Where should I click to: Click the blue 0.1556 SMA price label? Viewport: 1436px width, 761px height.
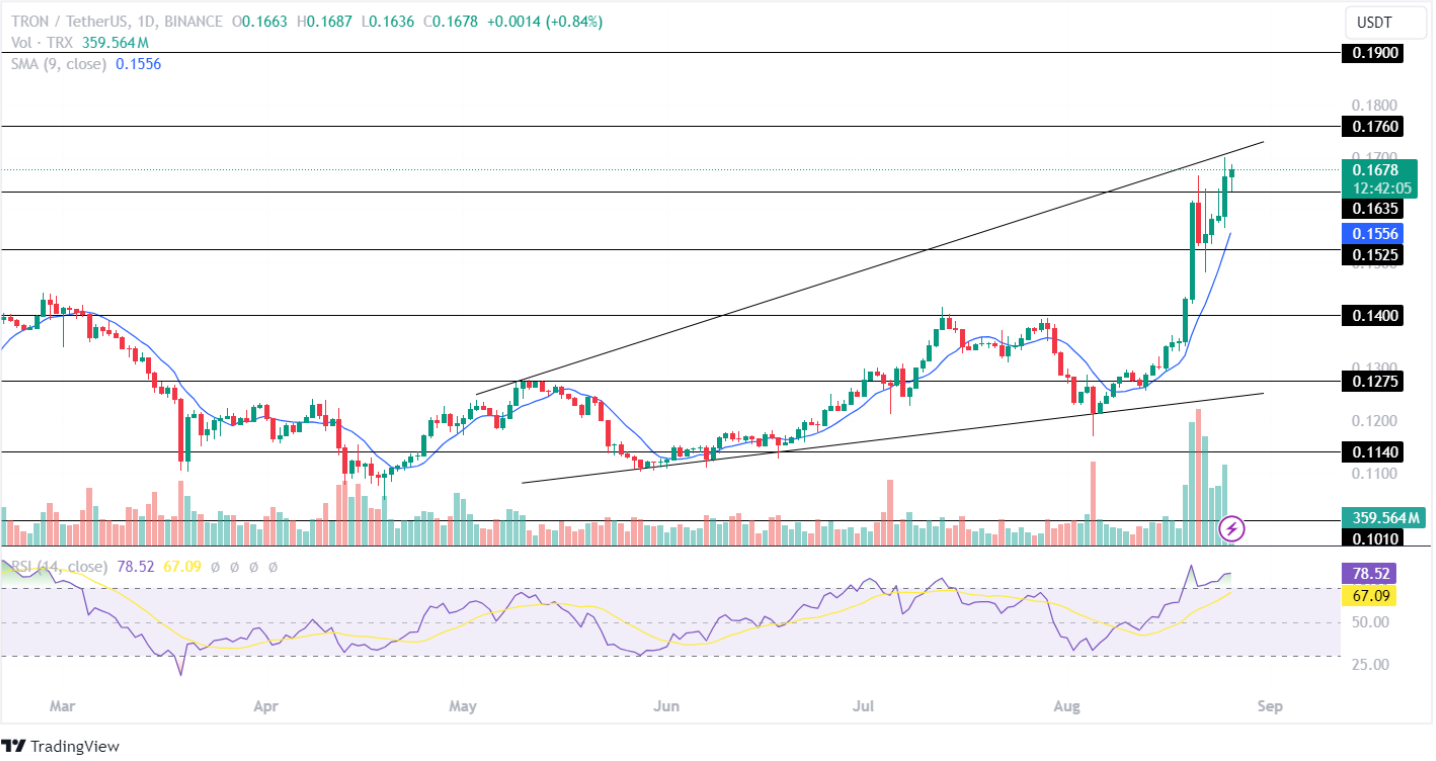click(1371, 233)
